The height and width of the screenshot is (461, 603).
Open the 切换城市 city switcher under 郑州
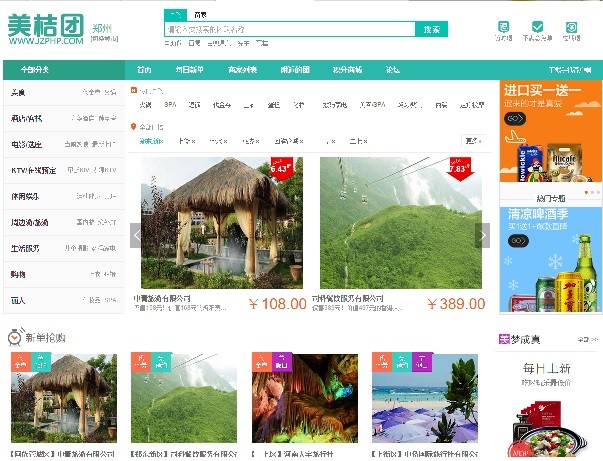click(x=104, y=38)
